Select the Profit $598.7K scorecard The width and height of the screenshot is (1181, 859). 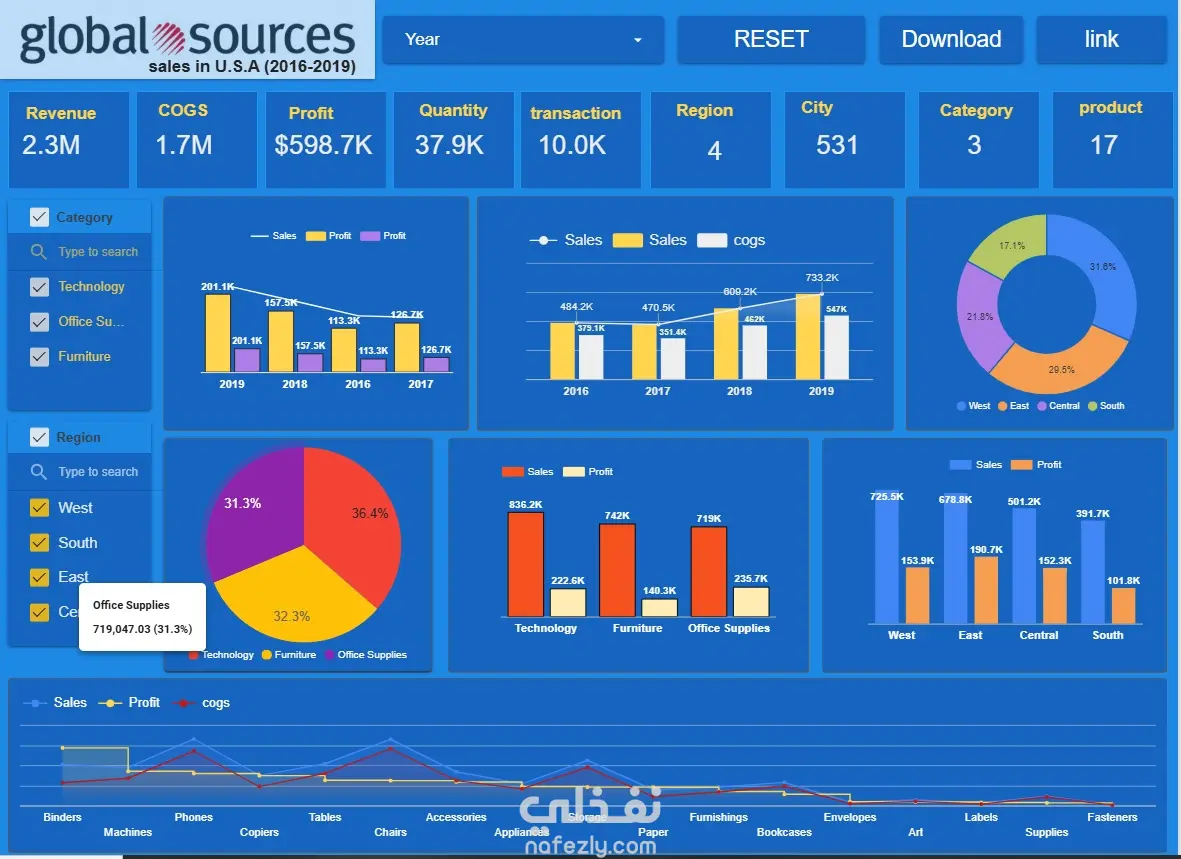tap(325, 139)
